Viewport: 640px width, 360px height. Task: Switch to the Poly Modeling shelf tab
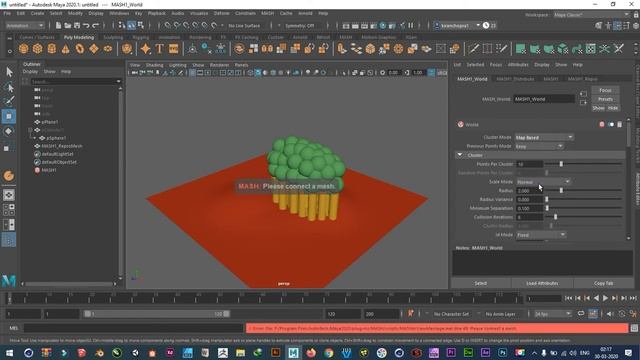click(78, 37)
